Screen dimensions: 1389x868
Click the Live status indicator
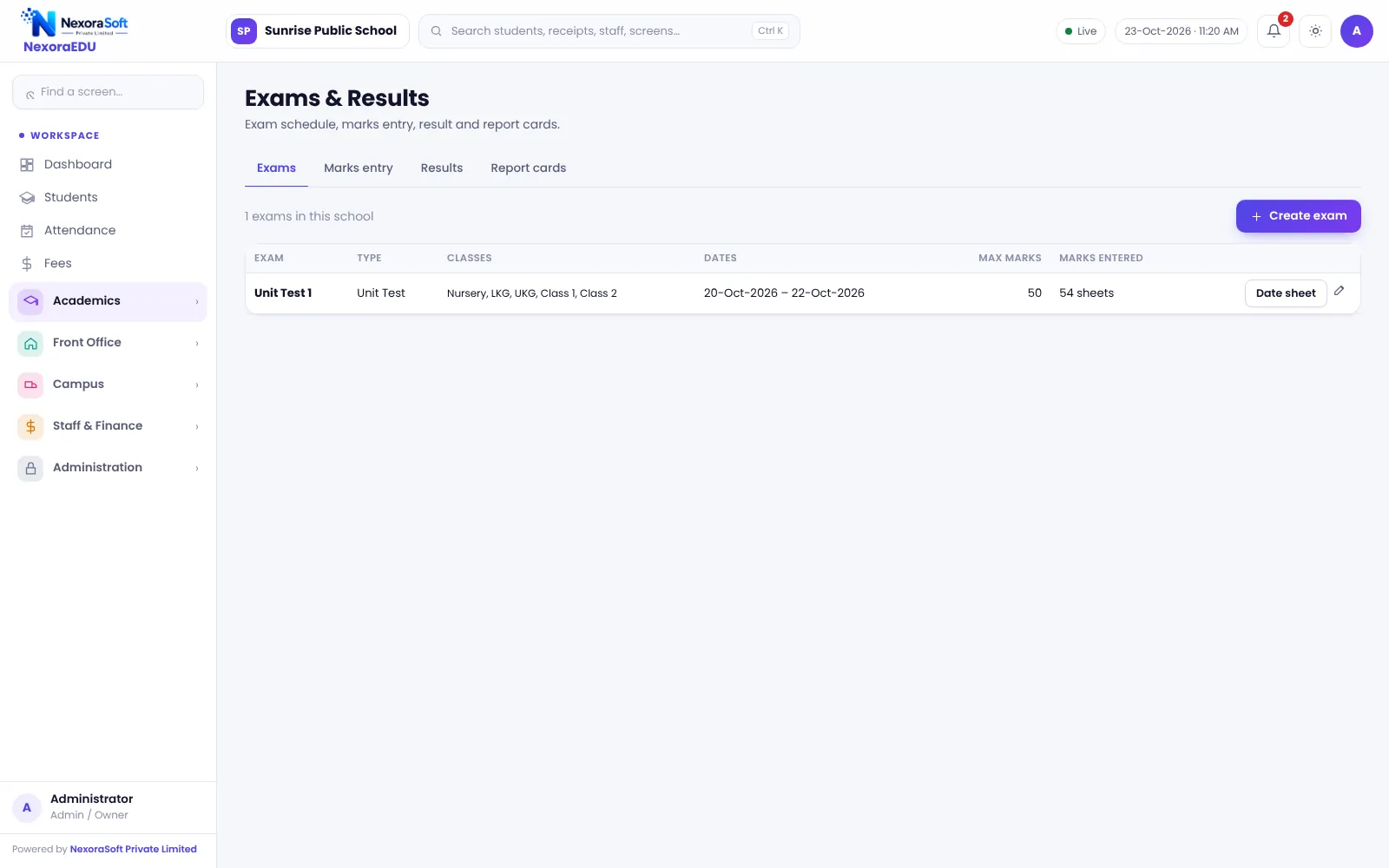click(1081, 31)
